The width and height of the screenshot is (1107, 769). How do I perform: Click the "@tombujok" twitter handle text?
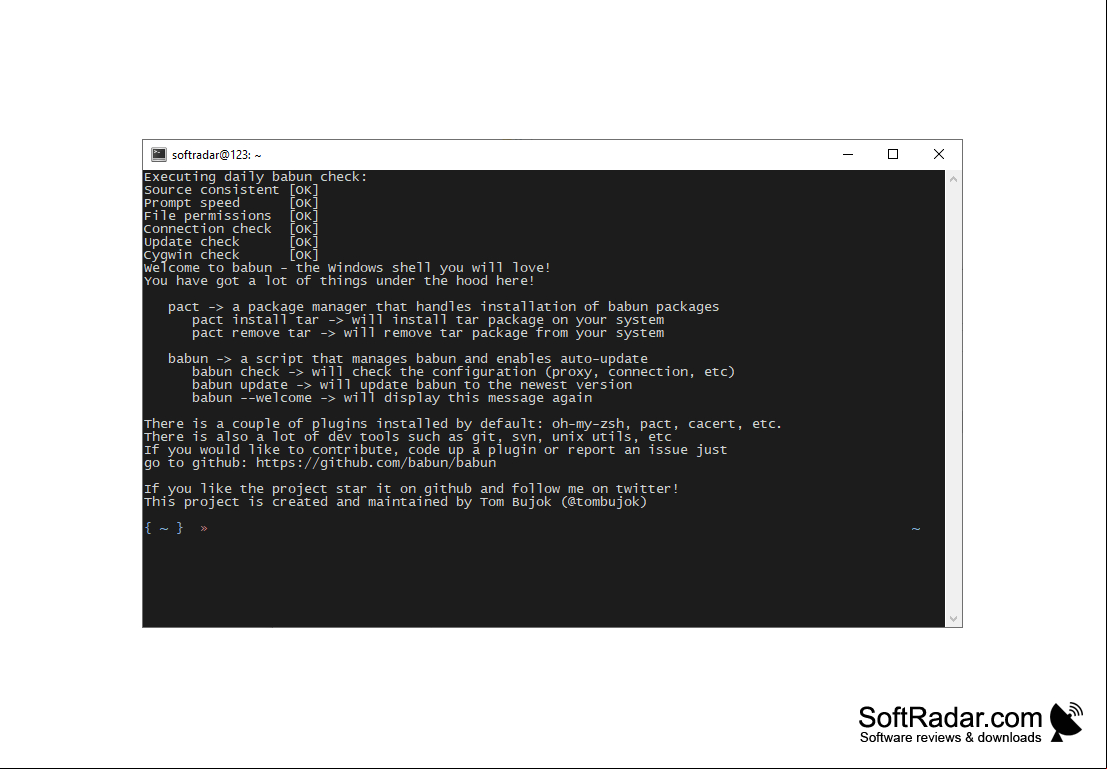604,502
